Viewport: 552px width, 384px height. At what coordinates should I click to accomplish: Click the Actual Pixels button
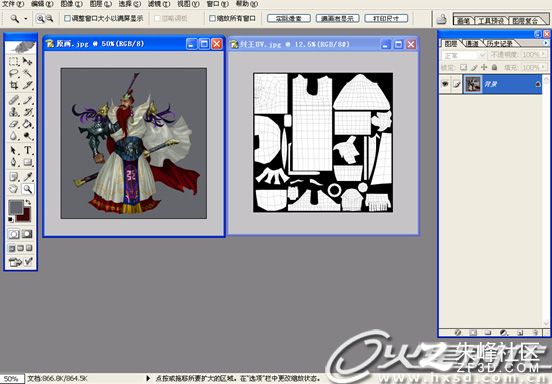point(289,18)
